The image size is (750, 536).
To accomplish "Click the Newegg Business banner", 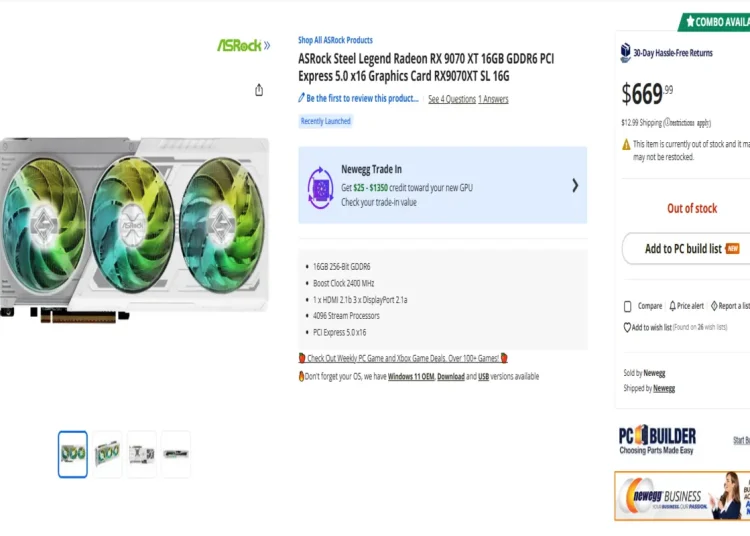I will pos(682,496).
